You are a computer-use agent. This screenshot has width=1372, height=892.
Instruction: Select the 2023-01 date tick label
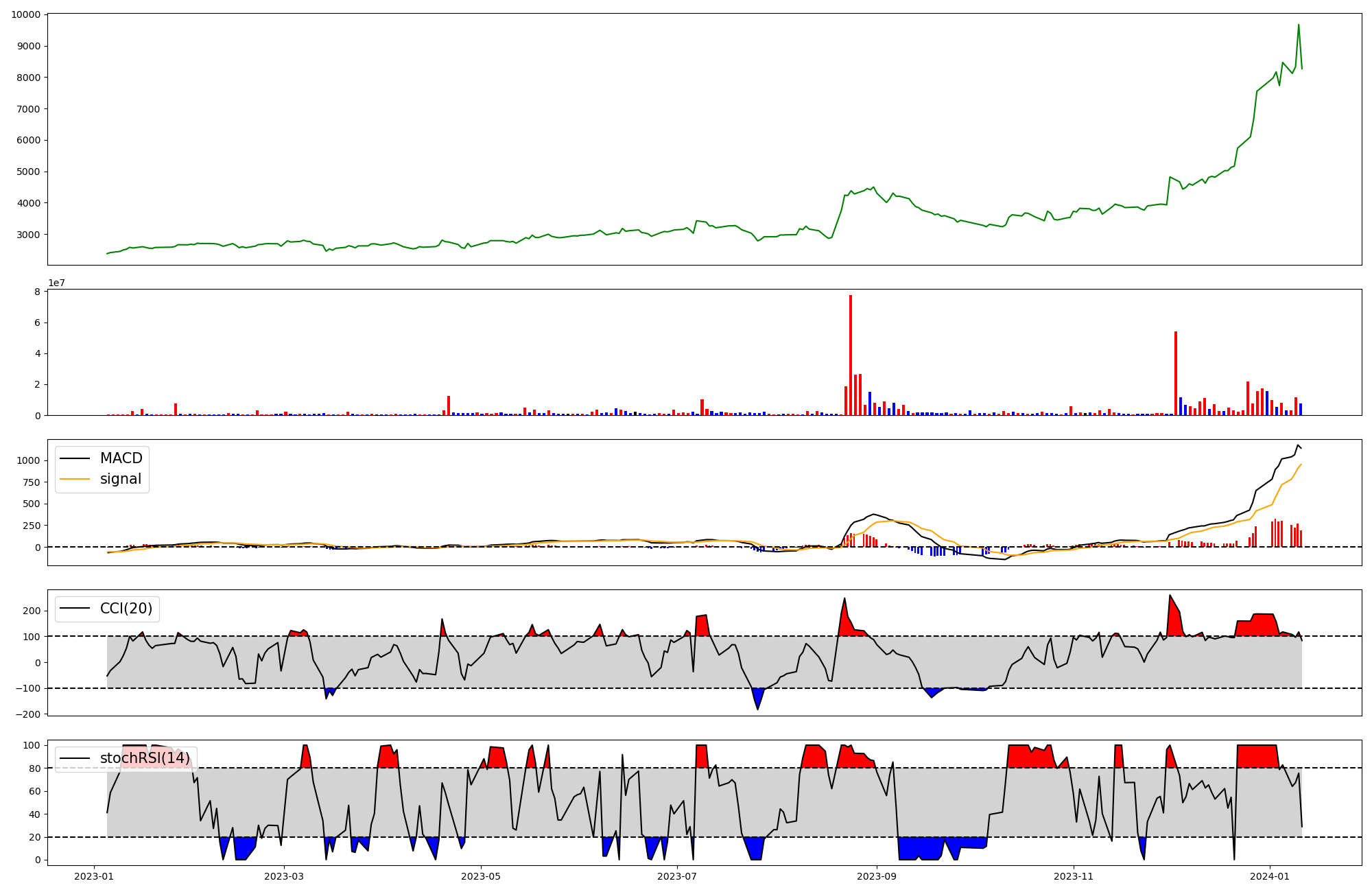[x=93, y=876]
